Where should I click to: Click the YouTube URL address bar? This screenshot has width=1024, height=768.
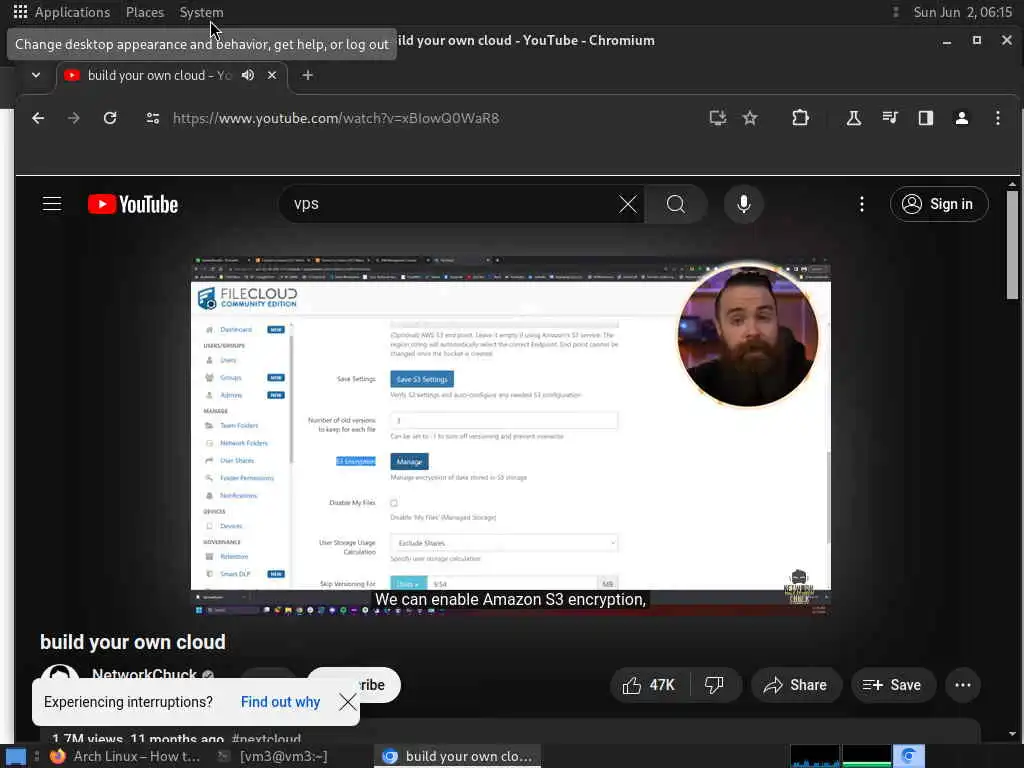pos(336,118)
